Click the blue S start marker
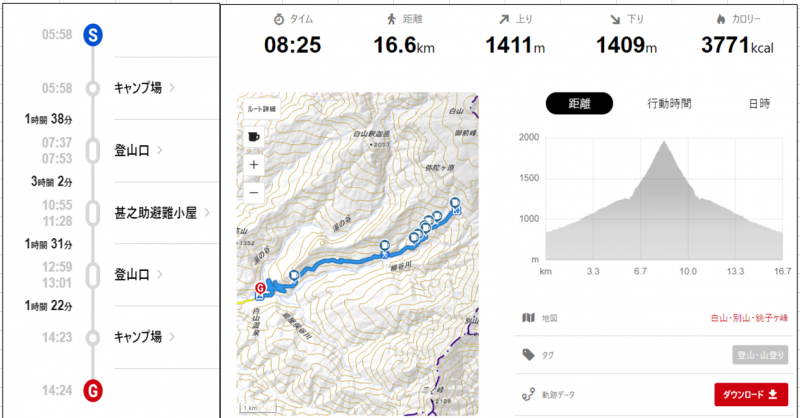 click(x=93, y=35)
